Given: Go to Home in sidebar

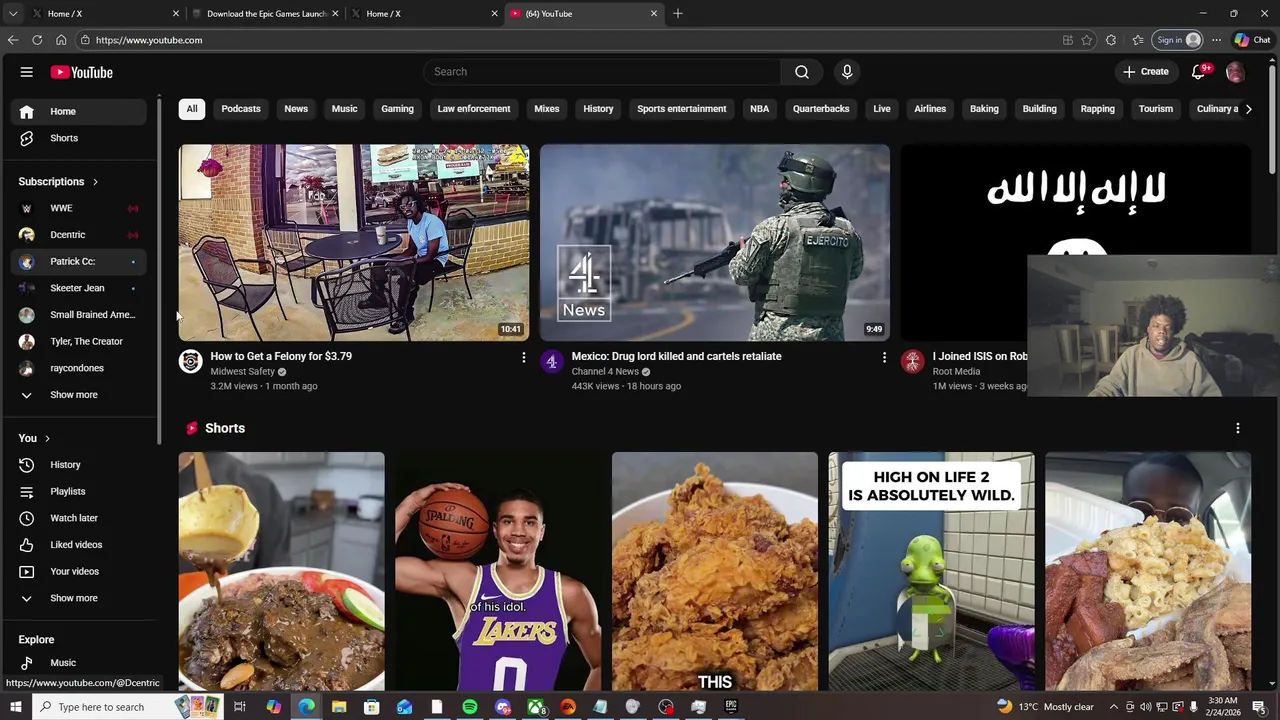Looking at the screenshot, I should coord(80,111).
